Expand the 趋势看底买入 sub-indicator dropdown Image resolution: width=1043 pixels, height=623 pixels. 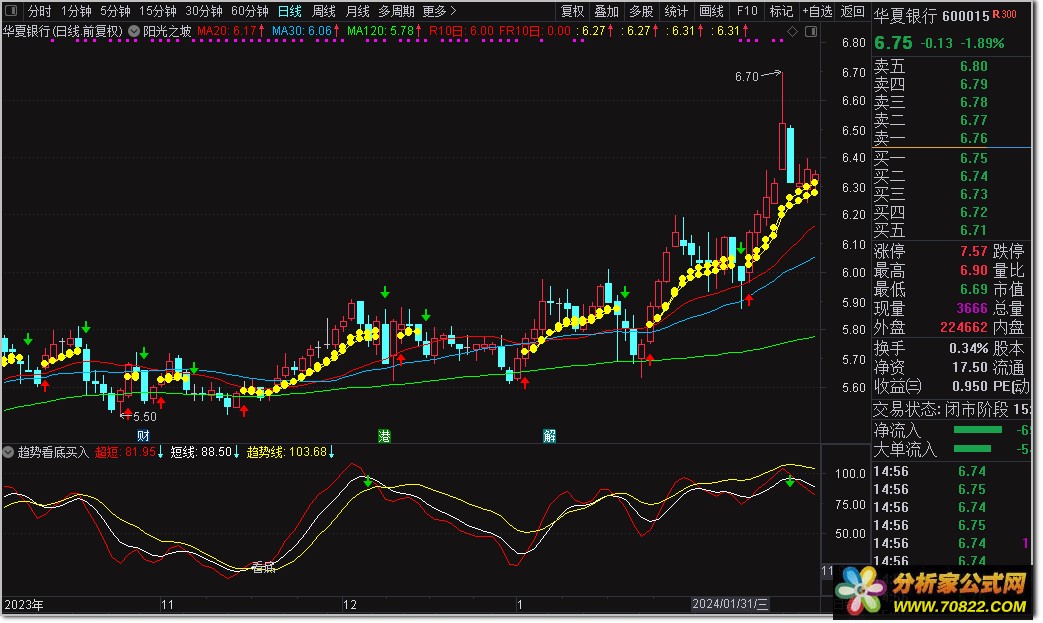8,452
